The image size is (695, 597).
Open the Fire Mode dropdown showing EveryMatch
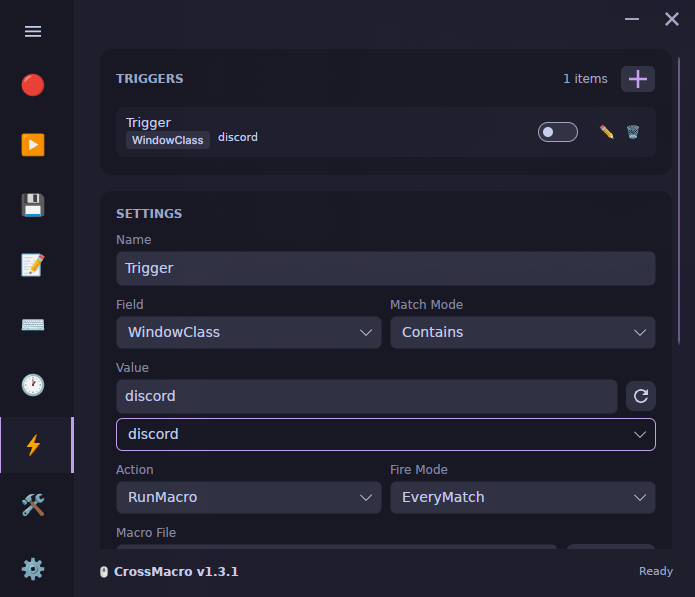(x=523, y=497)
